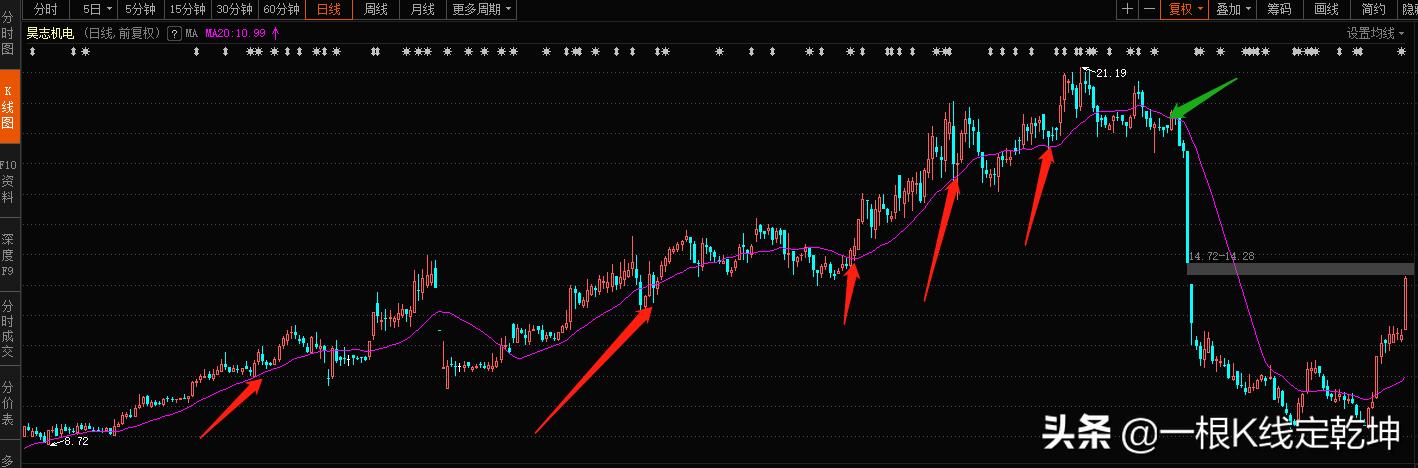
Task: Click the 隐藏 hide button
Action: 1408,9
